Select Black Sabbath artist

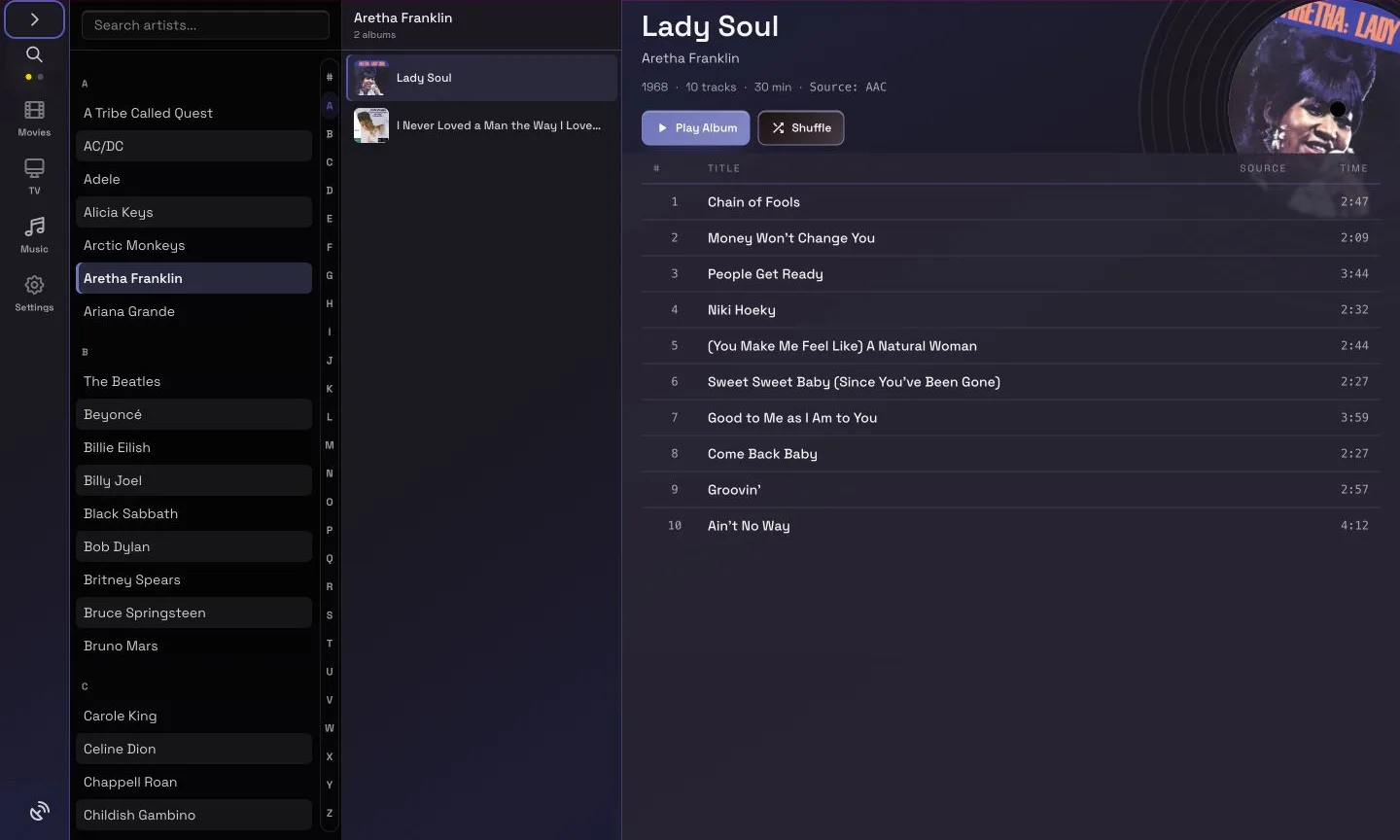tap(193, 513)
